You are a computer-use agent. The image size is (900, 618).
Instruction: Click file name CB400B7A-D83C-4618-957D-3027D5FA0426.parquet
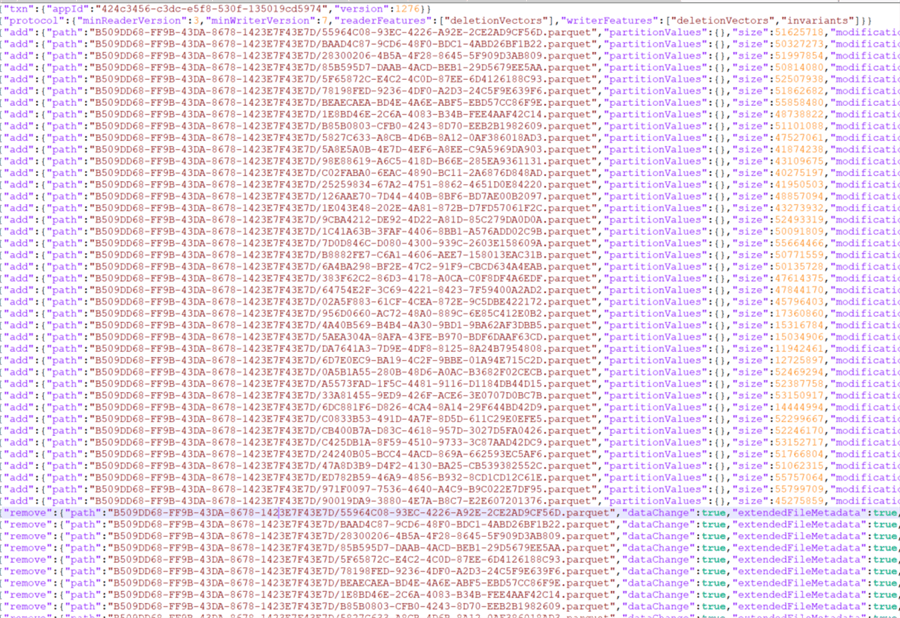(x=456, y=431)
